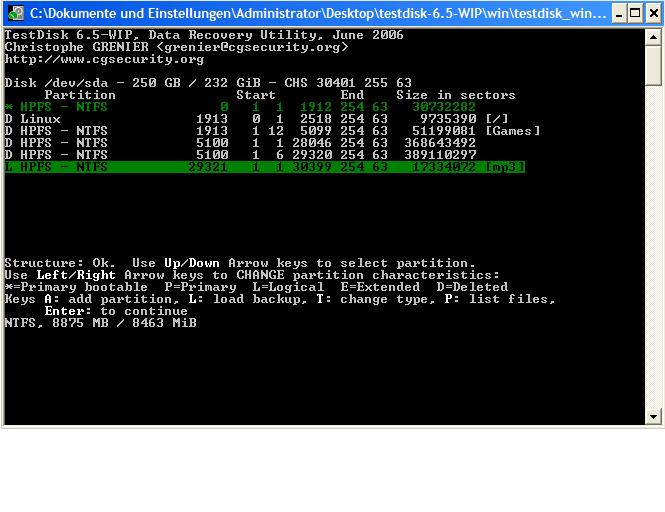Click the '*=Primary bootable' legend text
Viewport: 665px width, 512px height.
click(x=76, y=287)
